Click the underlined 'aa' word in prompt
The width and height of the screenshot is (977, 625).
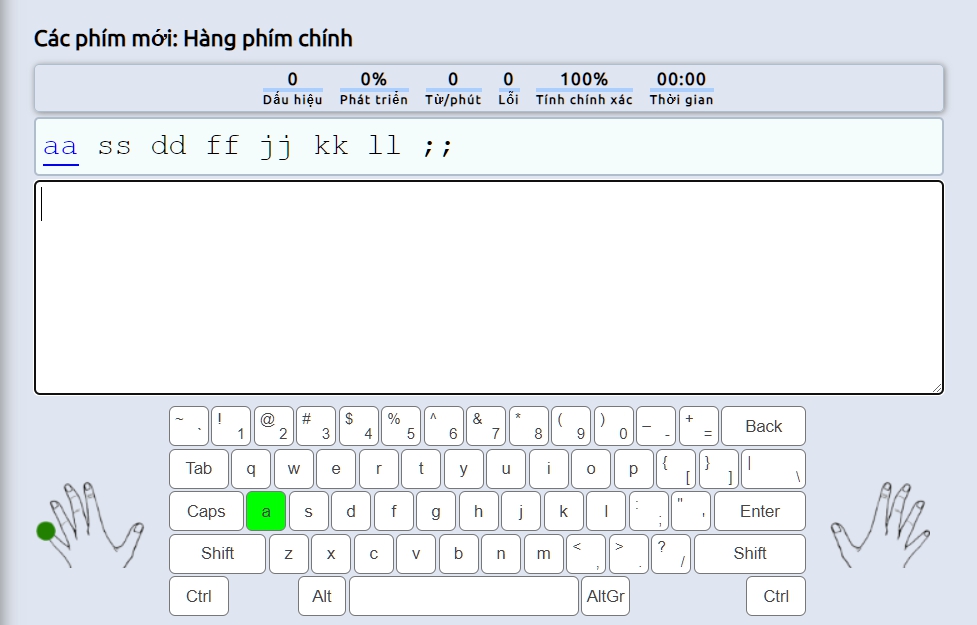click(x=60, y=147)
